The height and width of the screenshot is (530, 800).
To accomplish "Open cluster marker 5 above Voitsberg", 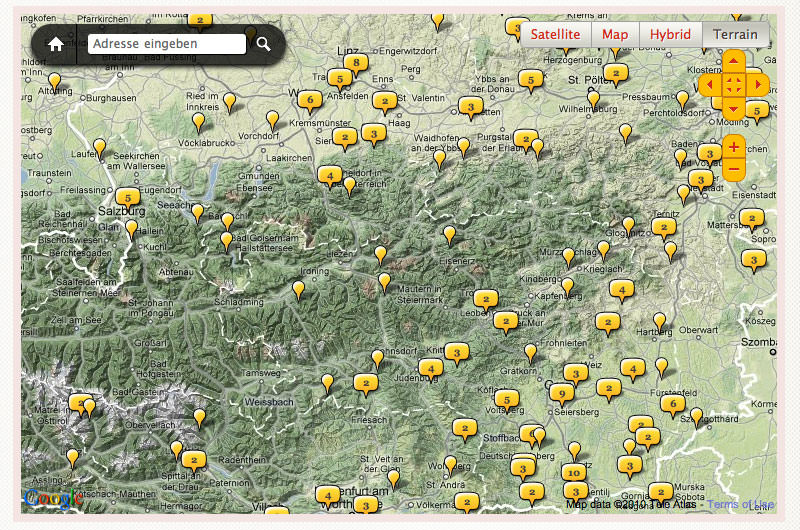I will click(507, 400).
